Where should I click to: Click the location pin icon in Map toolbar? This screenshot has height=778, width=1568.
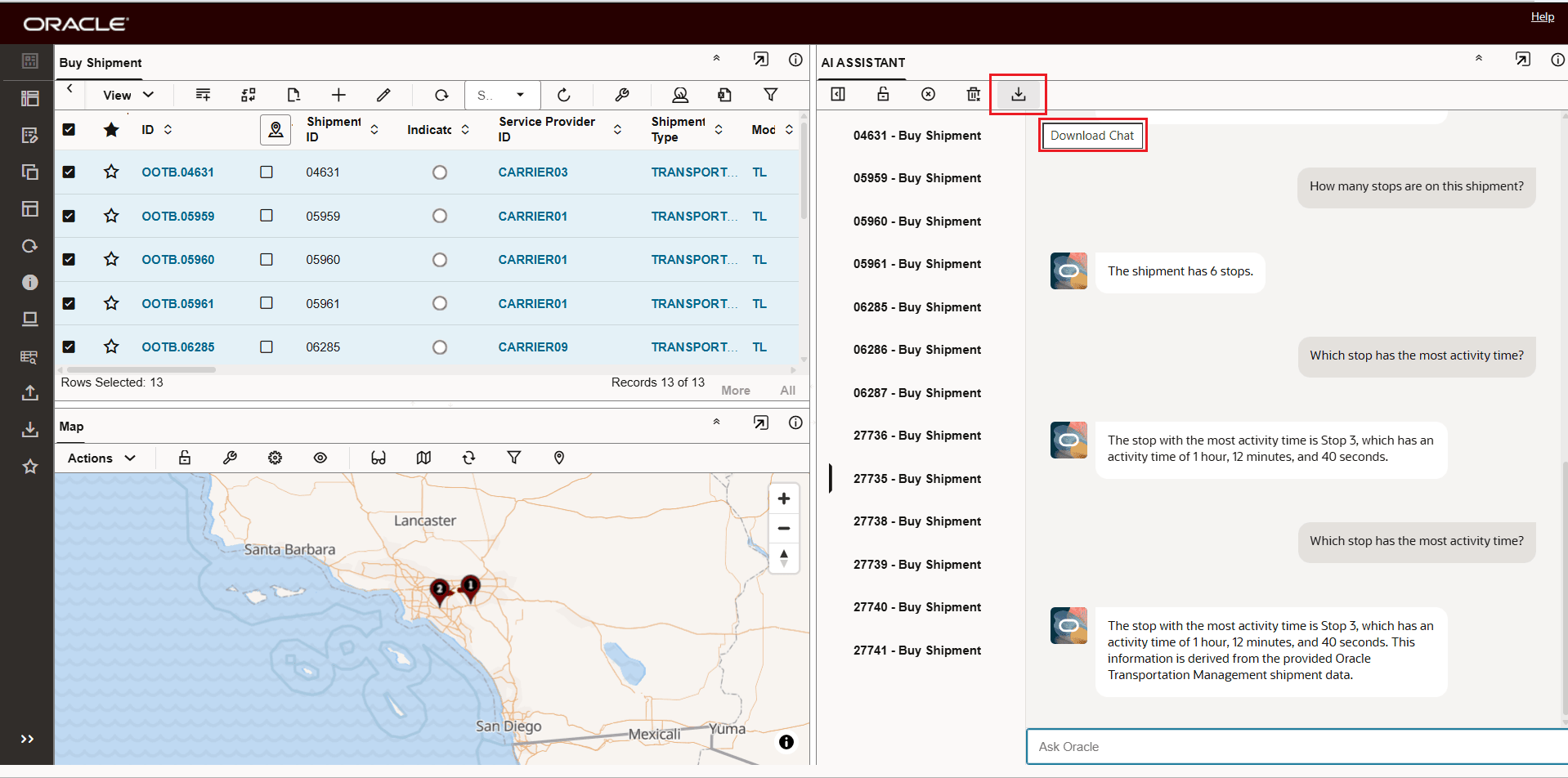559,458
